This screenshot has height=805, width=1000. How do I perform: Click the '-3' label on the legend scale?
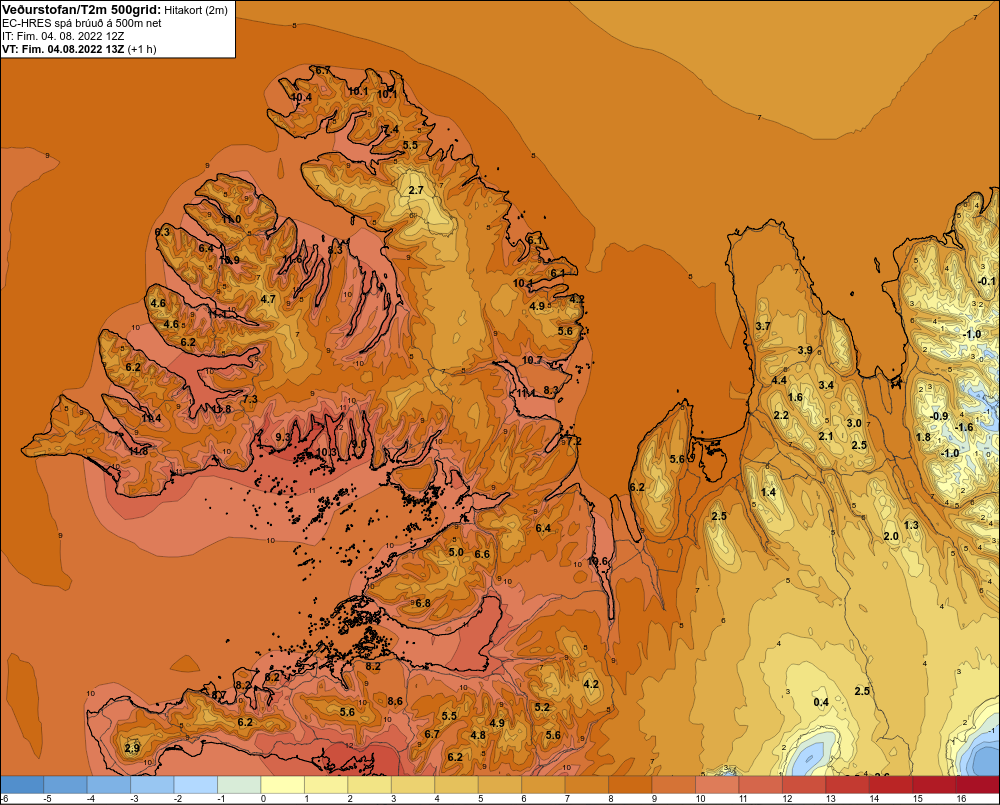coord(134,799)
